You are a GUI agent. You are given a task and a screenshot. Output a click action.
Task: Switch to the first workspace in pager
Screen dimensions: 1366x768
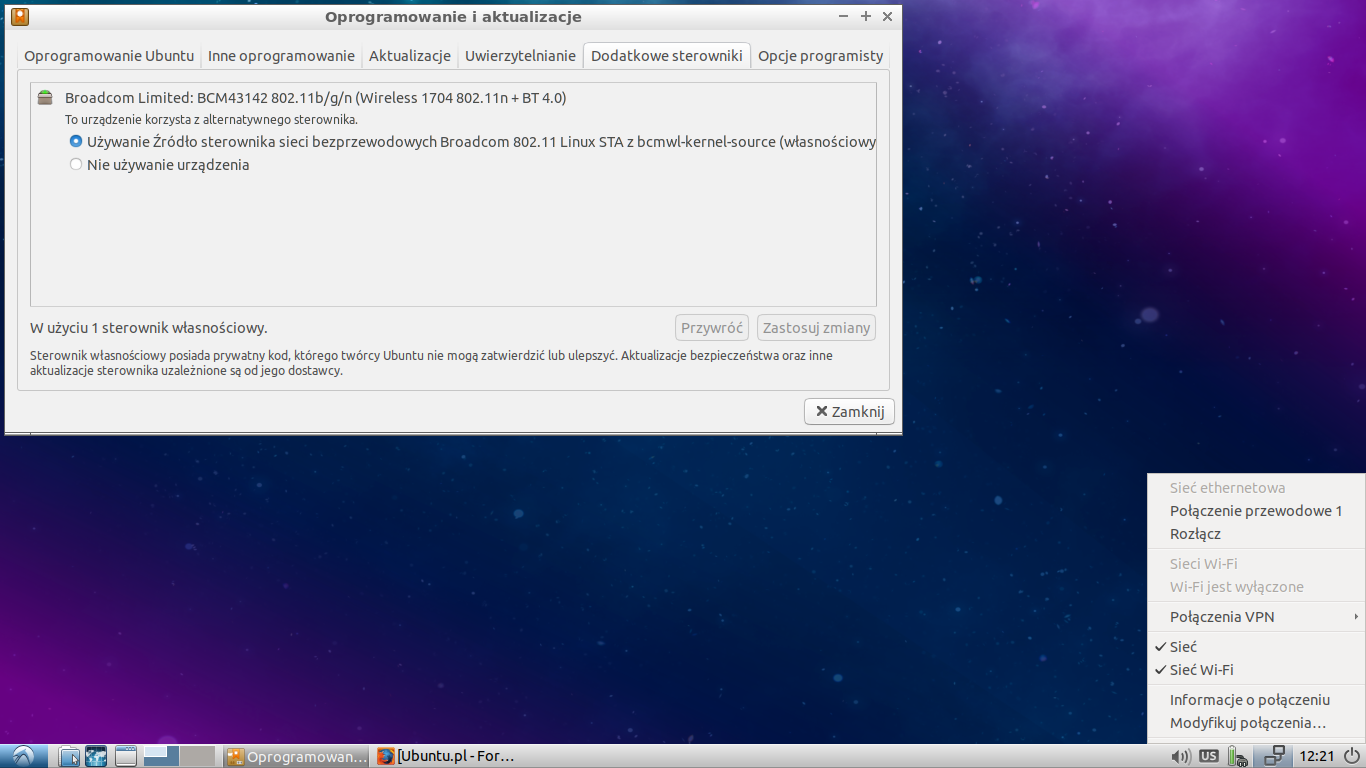coord(161,756)
